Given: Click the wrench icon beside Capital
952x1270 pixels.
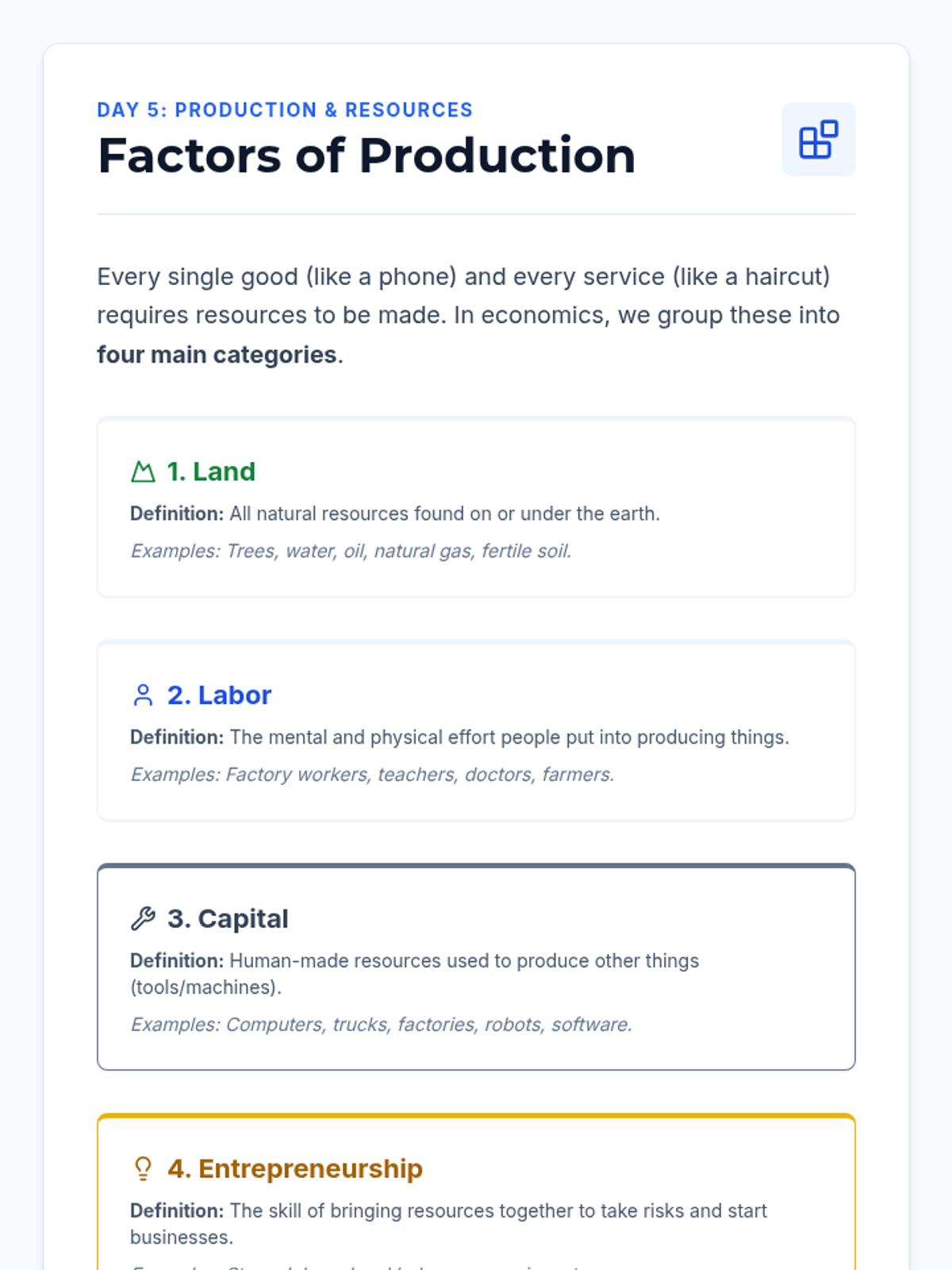Looking at the screenshot, I should 143,918.
